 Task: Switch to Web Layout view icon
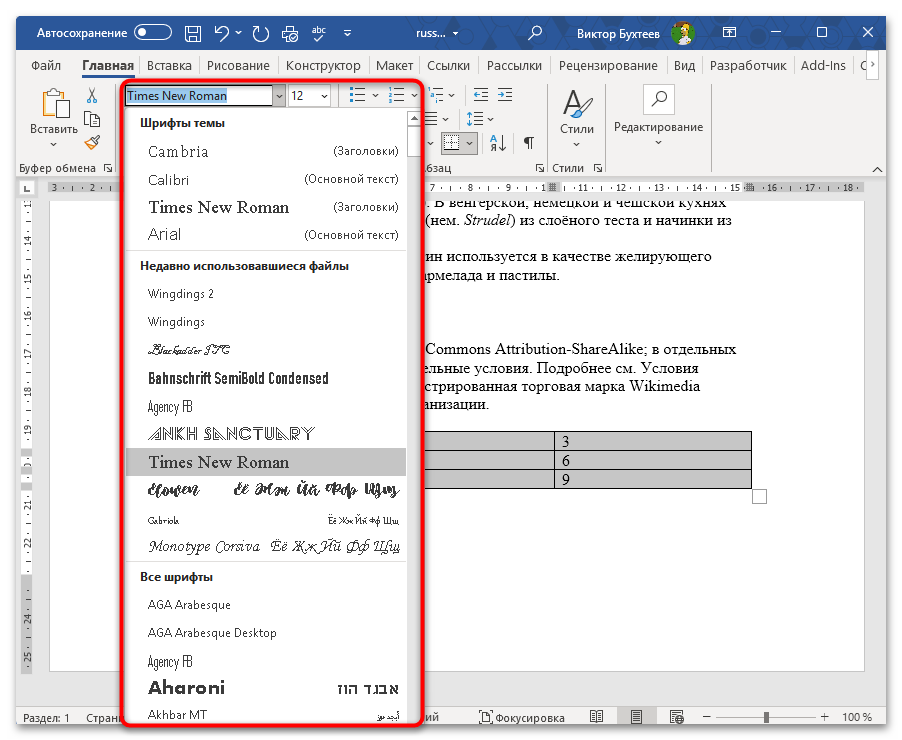pos(677,718)
